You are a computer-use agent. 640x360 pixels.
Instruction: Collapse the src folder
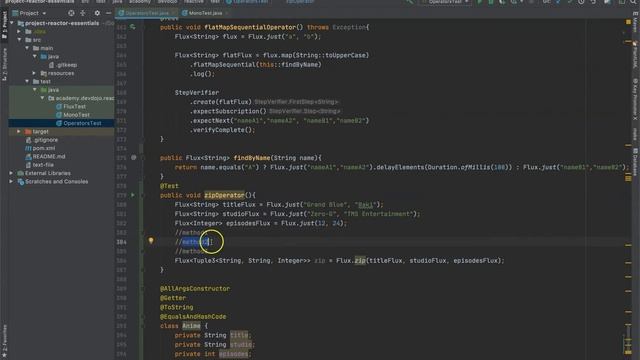19,40
